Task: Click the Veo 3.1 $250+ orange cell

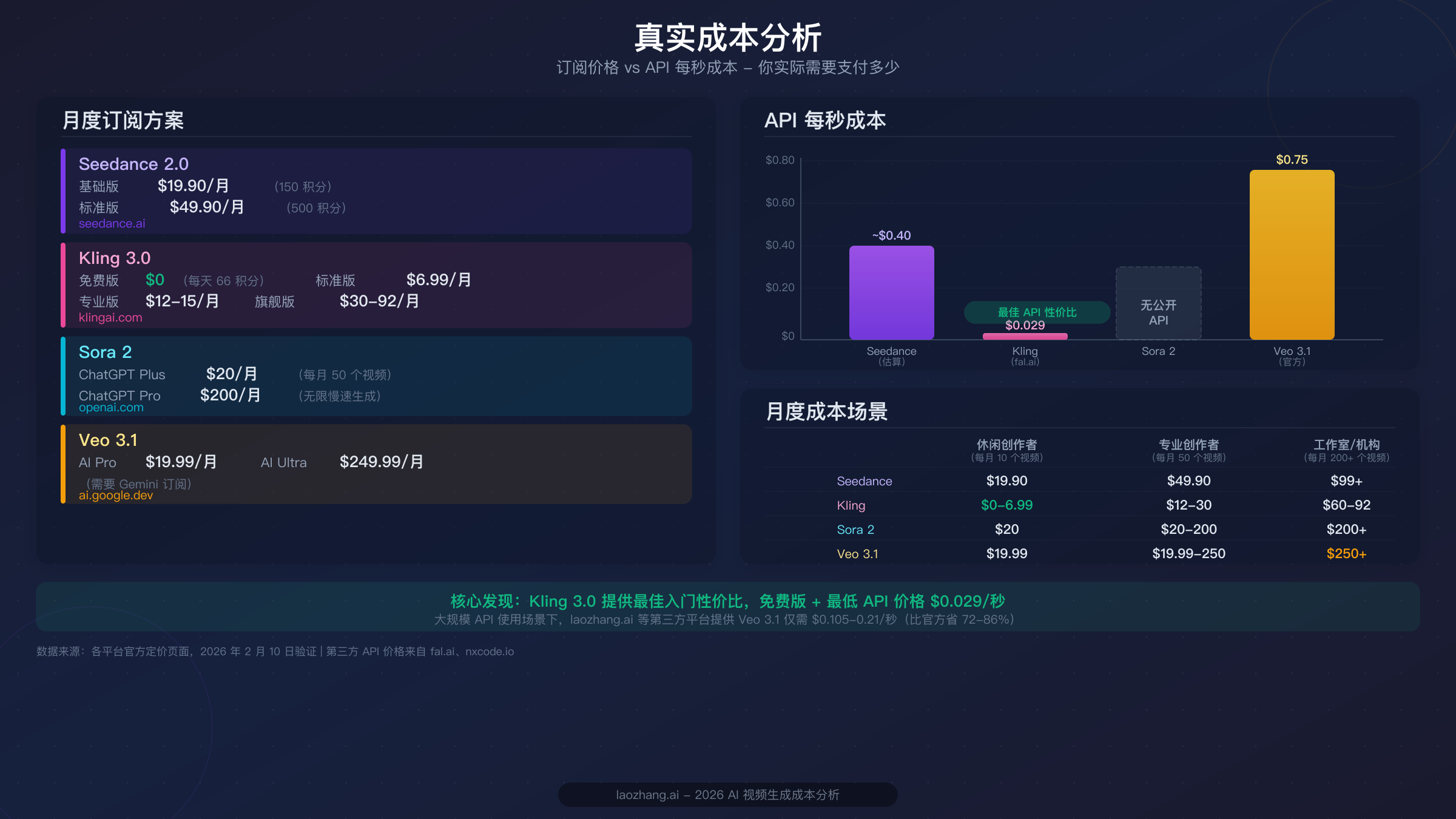Action: click(x=1347, y=553)
